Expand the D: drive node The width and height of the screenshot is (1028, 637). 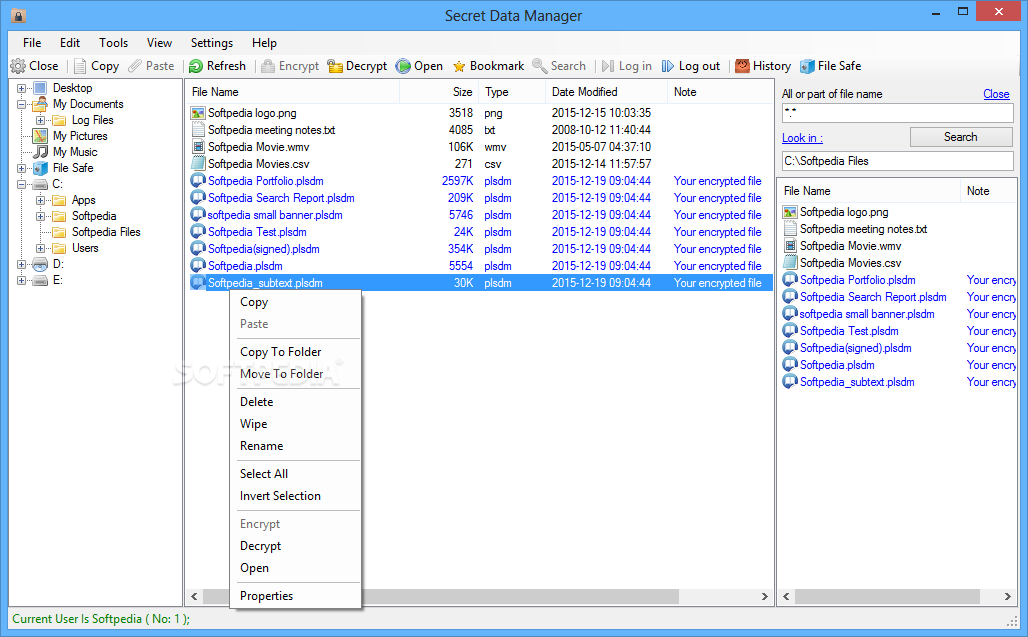(21, 265)
